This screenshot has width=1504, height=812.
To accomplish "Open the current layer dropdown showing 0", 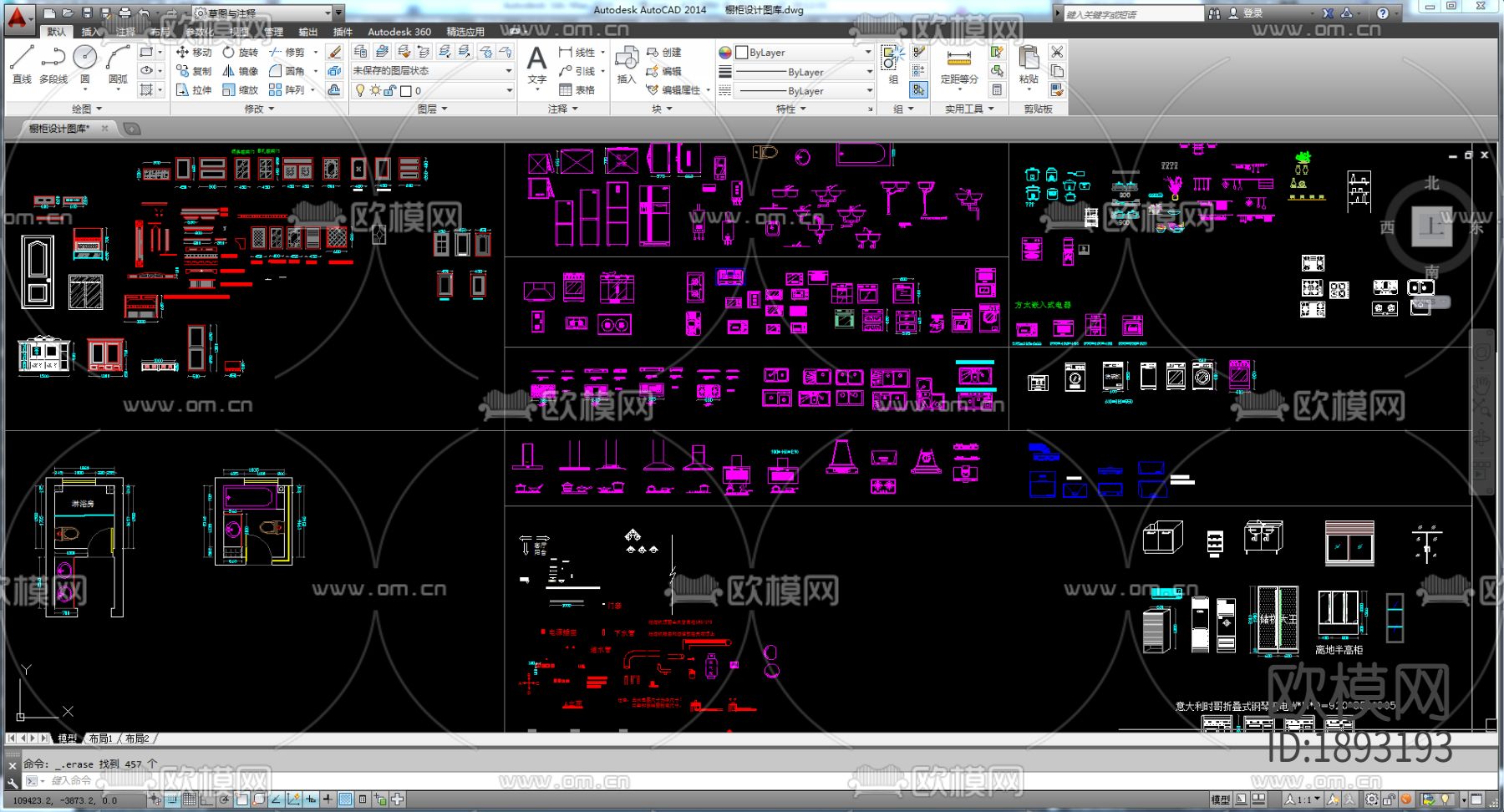I will (x=433, y=90).
